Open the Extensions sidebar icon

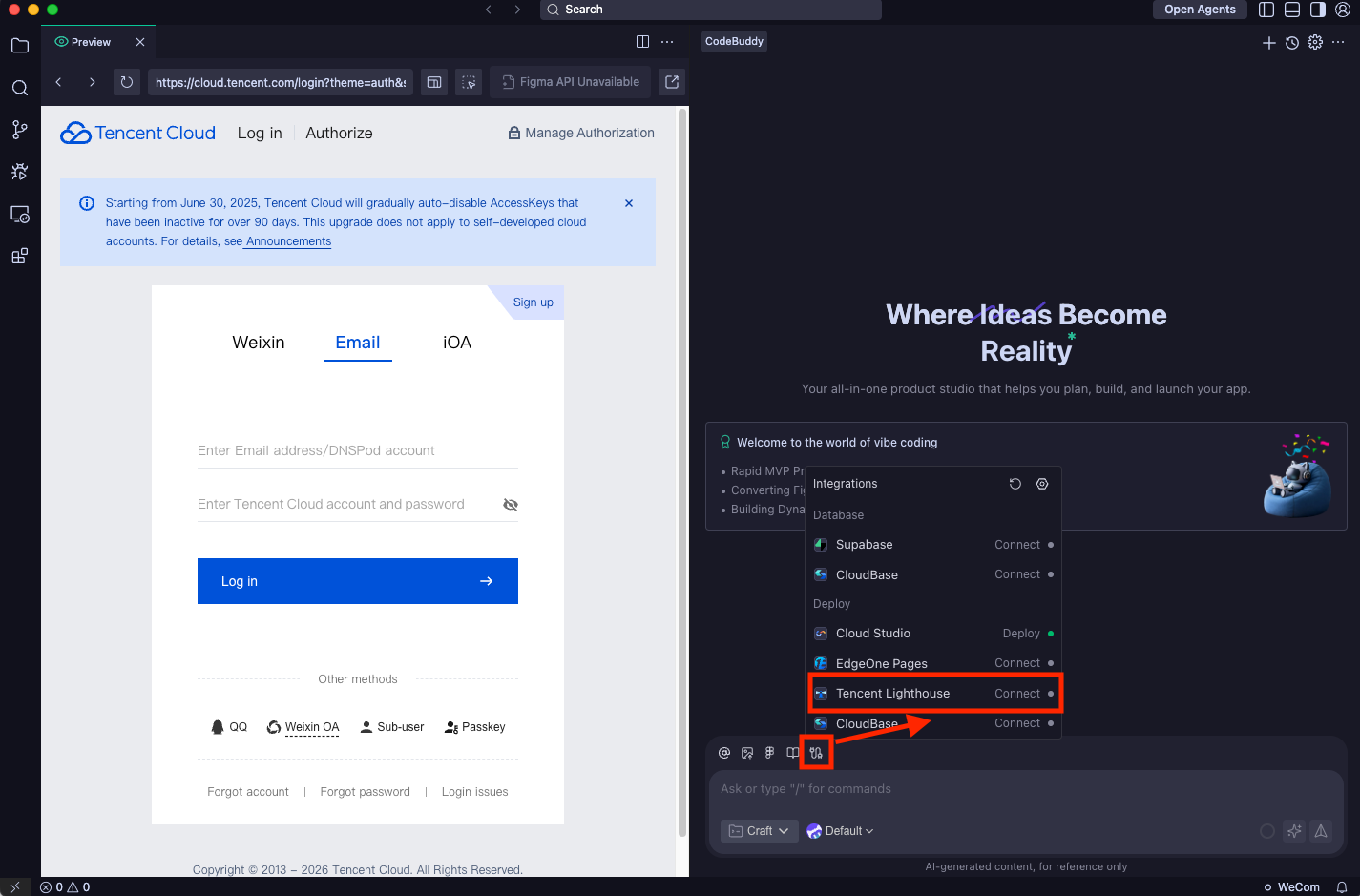[x=19, y=256]
